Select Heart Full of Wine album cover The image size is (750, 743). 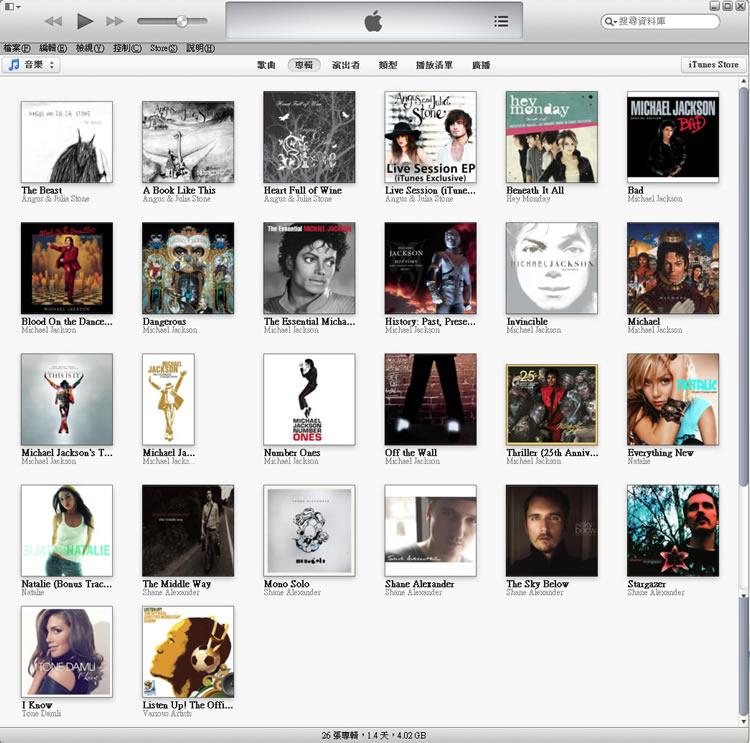[309, 137]
